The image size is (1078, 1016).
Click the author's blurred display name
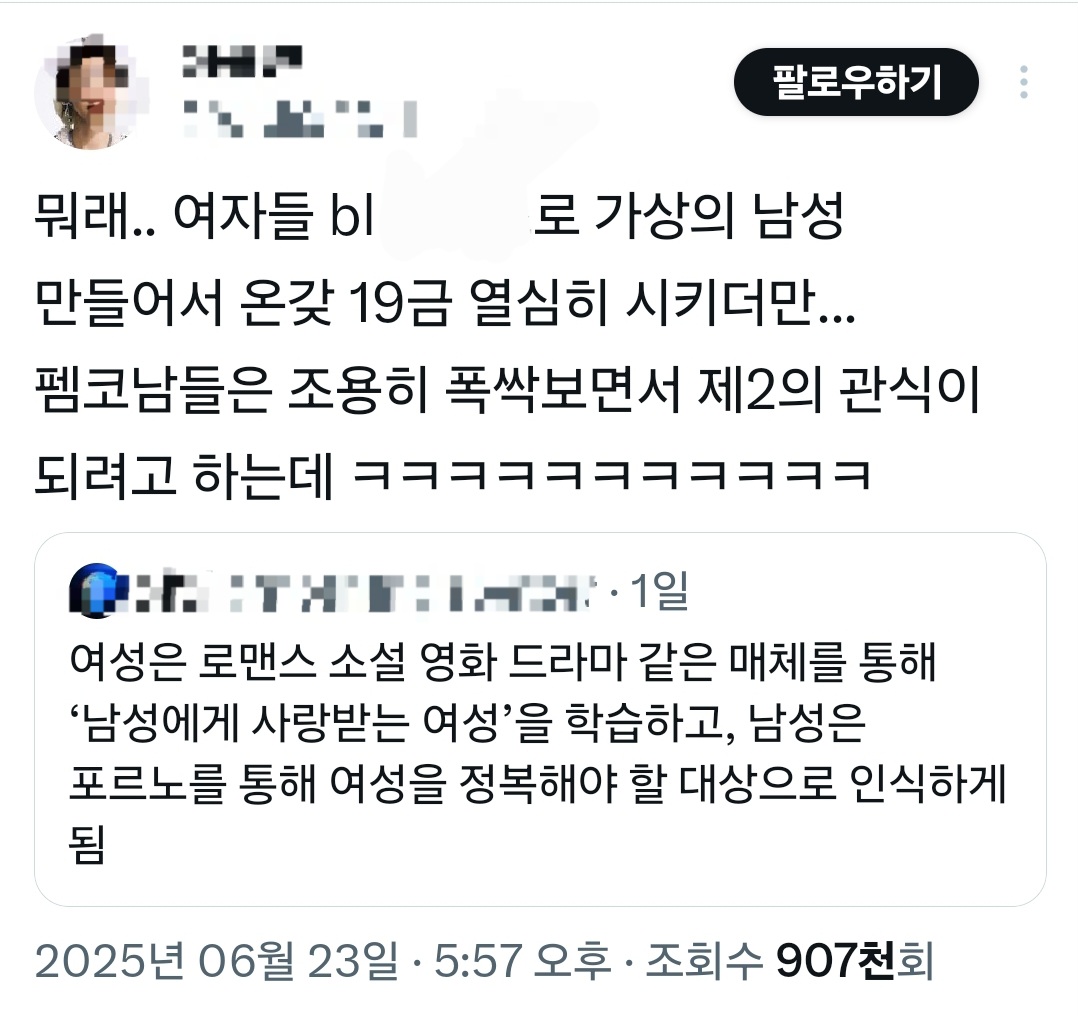[242, 60]
